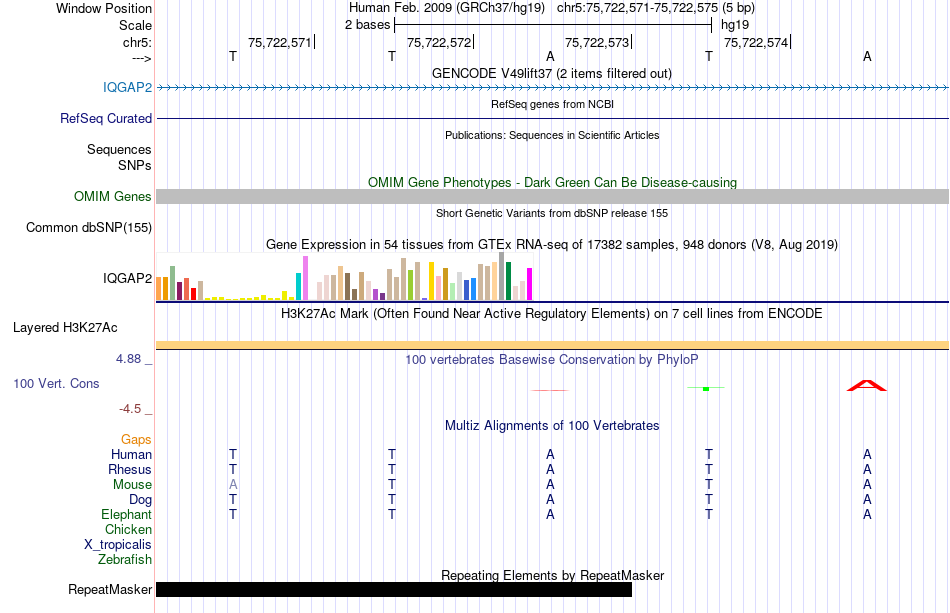The image size is (950, 613).
Task: Click the Mouse alignment row label
Action: tap(132, 485)
